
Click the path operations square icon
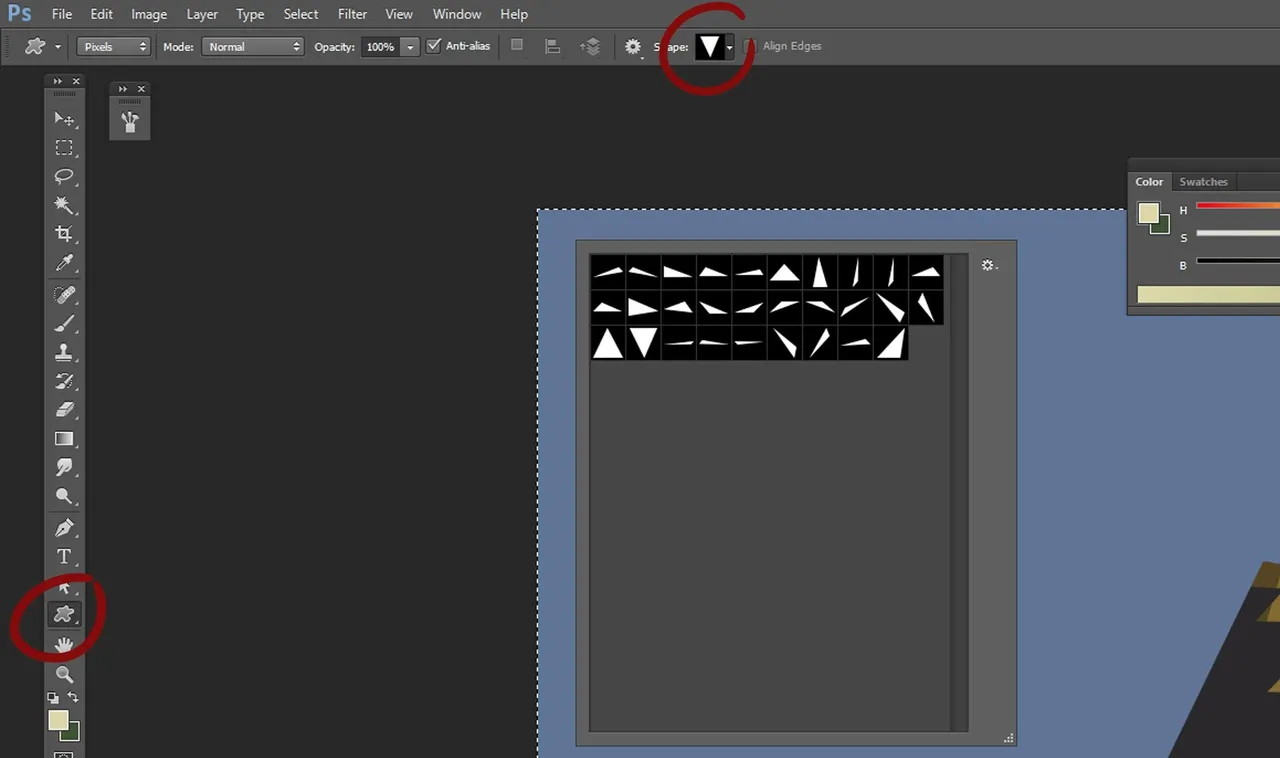(x=516, y=45)
